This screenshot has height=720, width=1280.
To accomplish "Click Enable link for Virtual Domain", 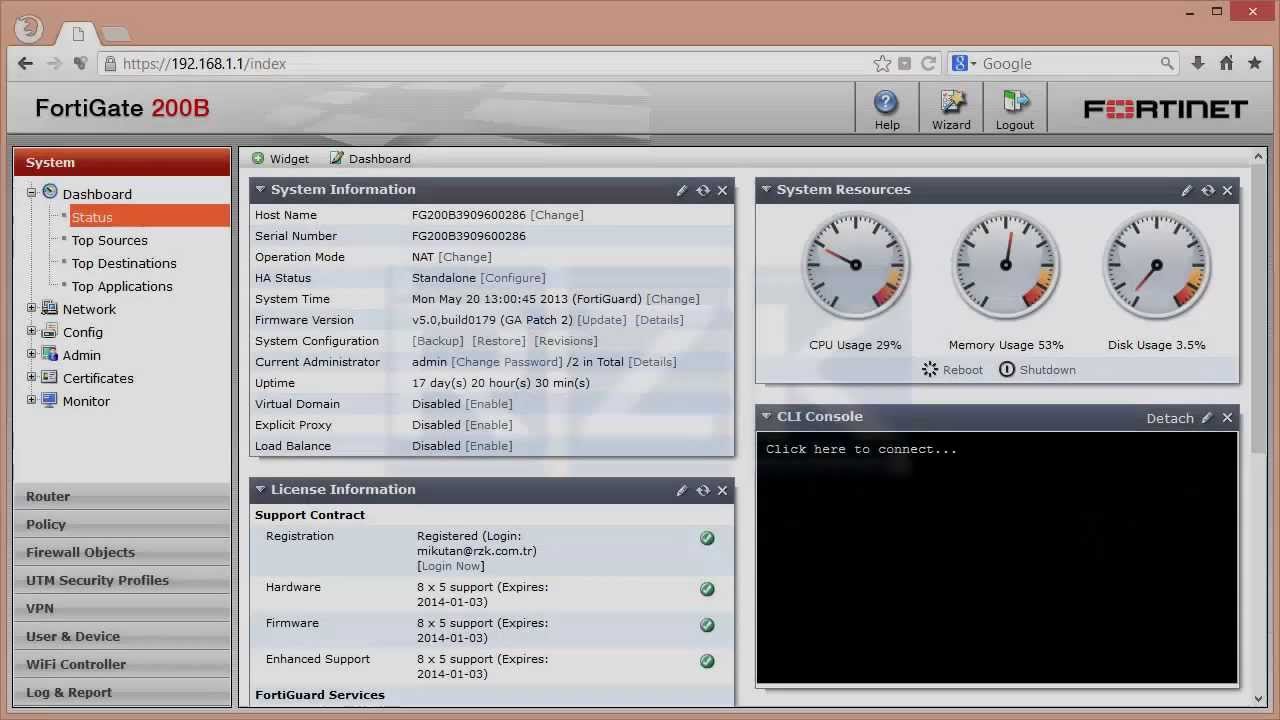I will point(489,404).
